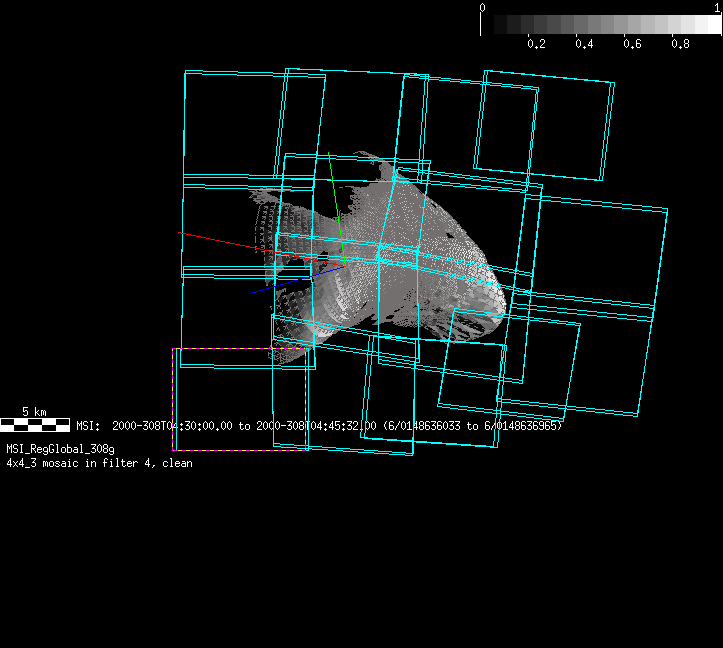Click the blue axis line

[x=275, y=286]
